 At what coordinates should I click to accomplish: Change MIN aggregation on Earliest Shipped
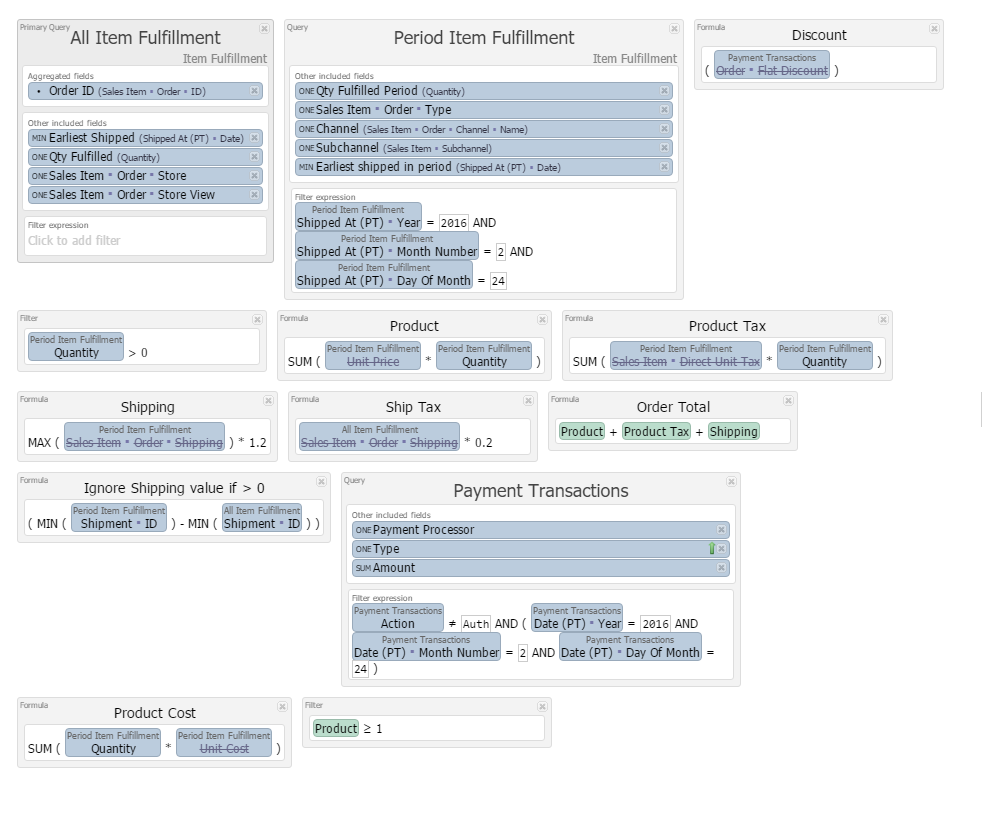tap(39, 138)
